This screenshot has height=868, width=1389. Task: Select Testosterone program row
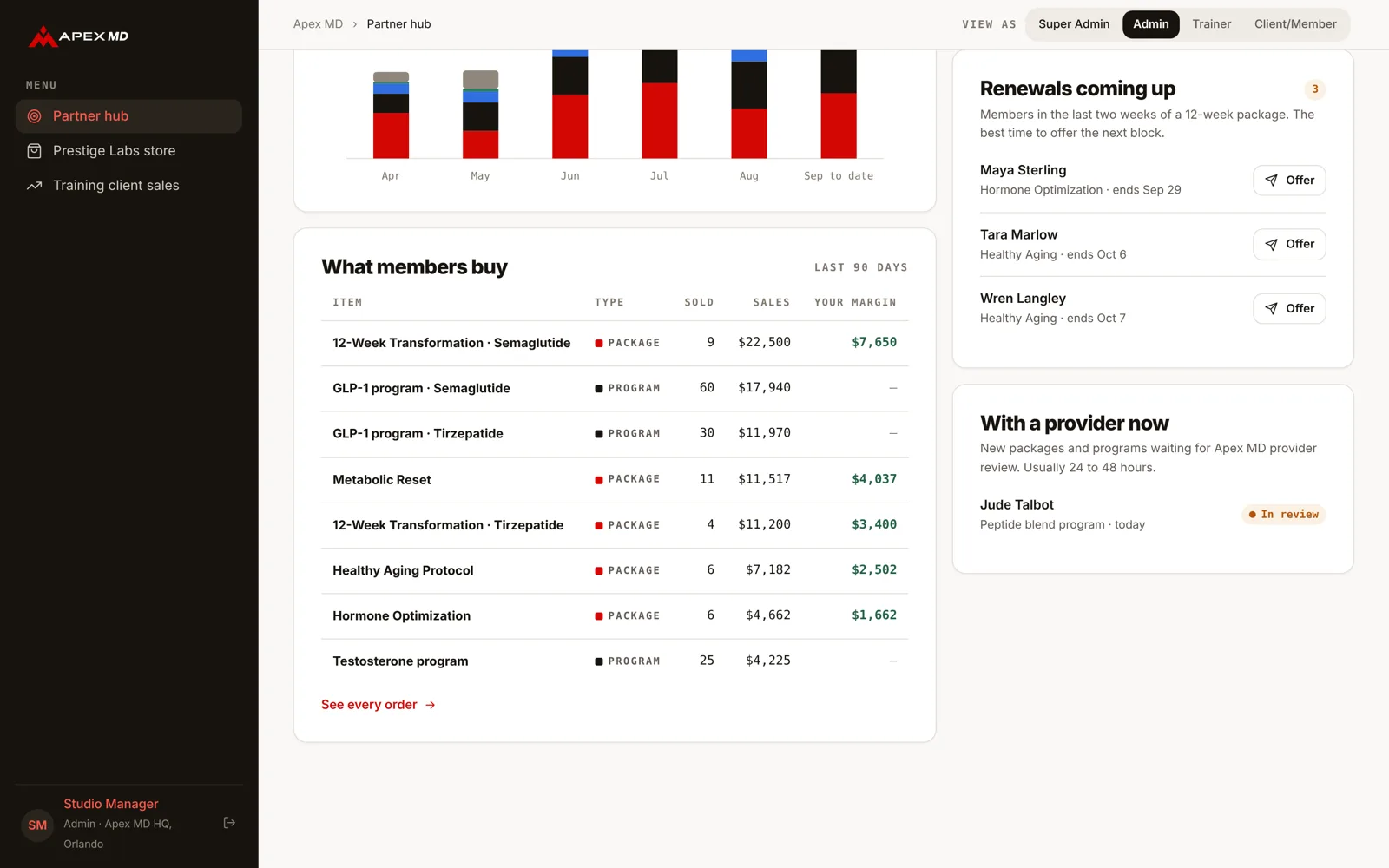(615, 661)
